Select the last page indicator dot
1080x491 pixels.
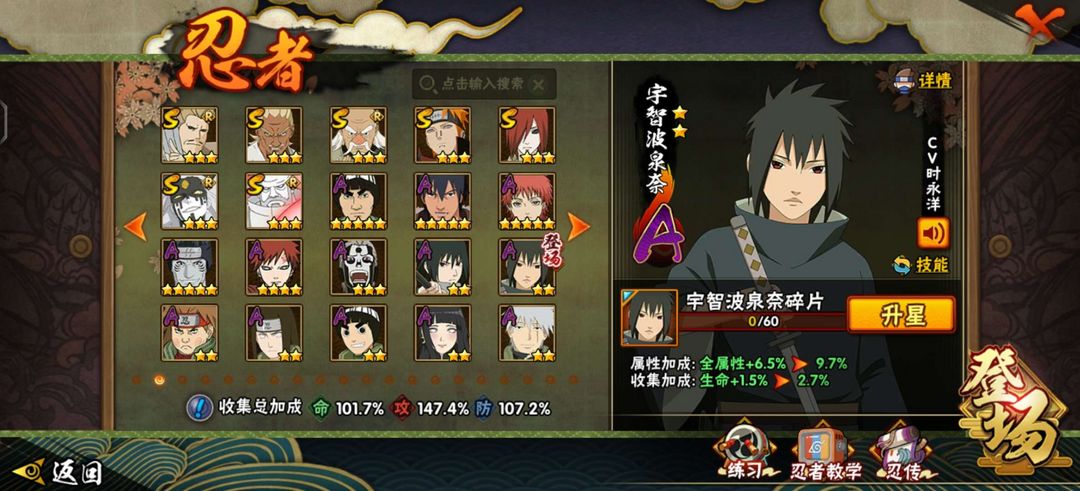point(572,379)
